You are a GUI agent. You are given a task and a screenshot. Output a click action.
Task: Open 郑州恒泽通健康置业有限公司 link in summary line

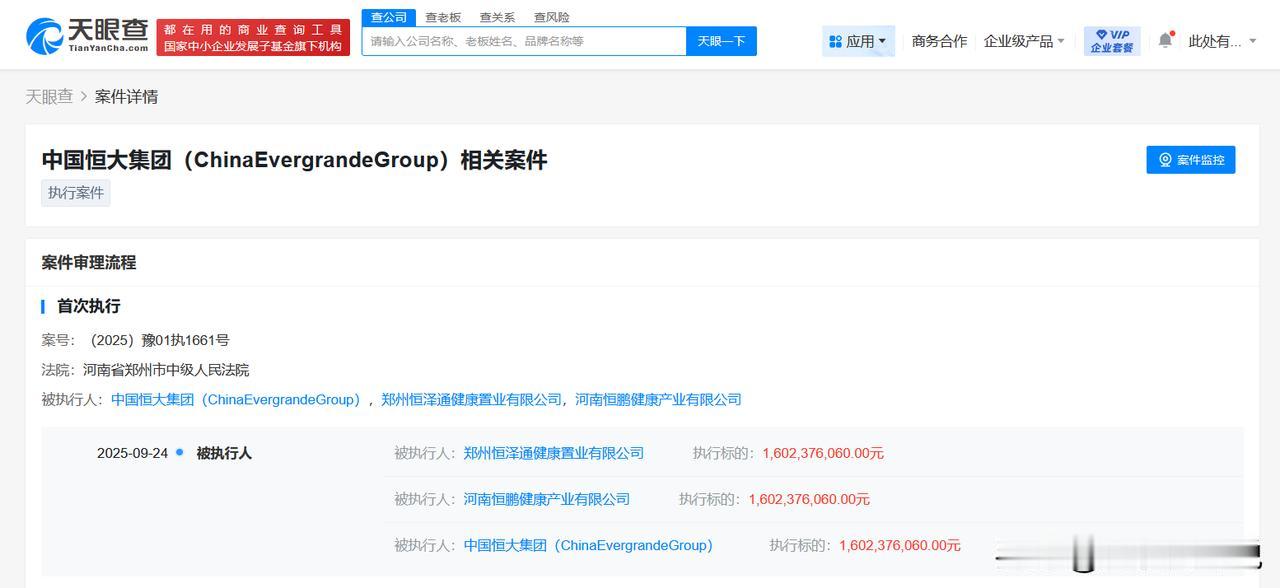pyautogui.click(x=471, y=399)
